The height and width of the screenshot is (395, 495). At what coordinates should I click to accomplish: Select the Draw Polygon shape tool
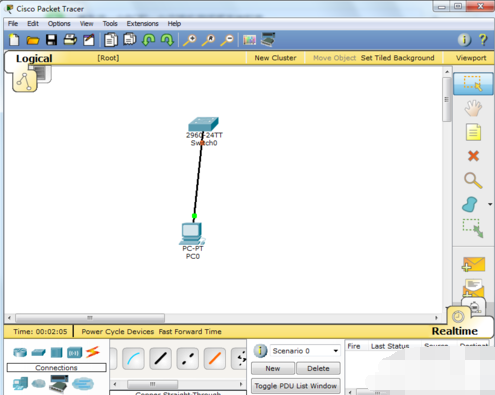click(x=470, y=204)
